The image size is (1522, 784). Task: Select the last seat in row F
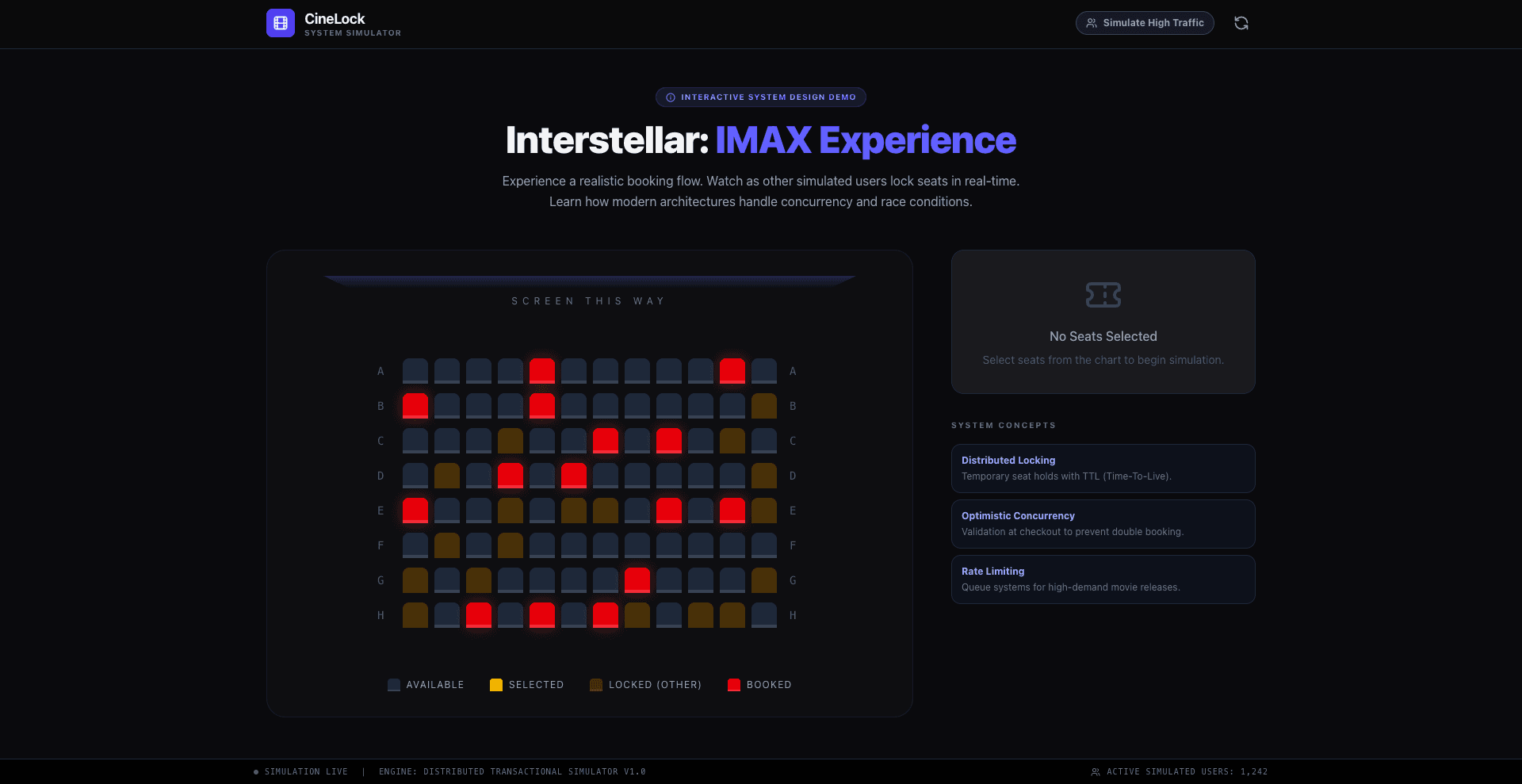click(x=764, y=545)
